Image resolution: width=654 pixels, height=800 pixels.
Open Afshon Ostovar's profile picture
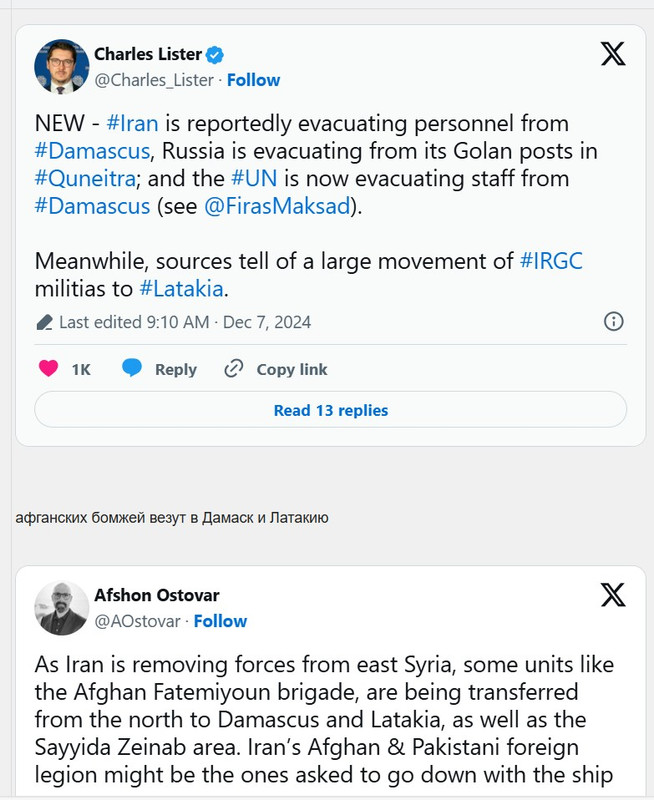[62, 608]
